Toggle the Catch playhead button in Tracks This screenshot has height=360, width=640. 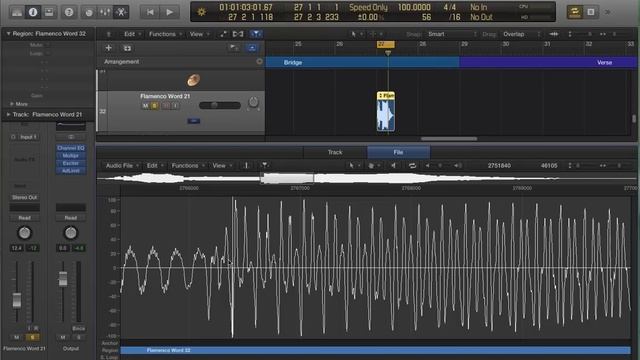pyautogui.click(x=256, y=34)
